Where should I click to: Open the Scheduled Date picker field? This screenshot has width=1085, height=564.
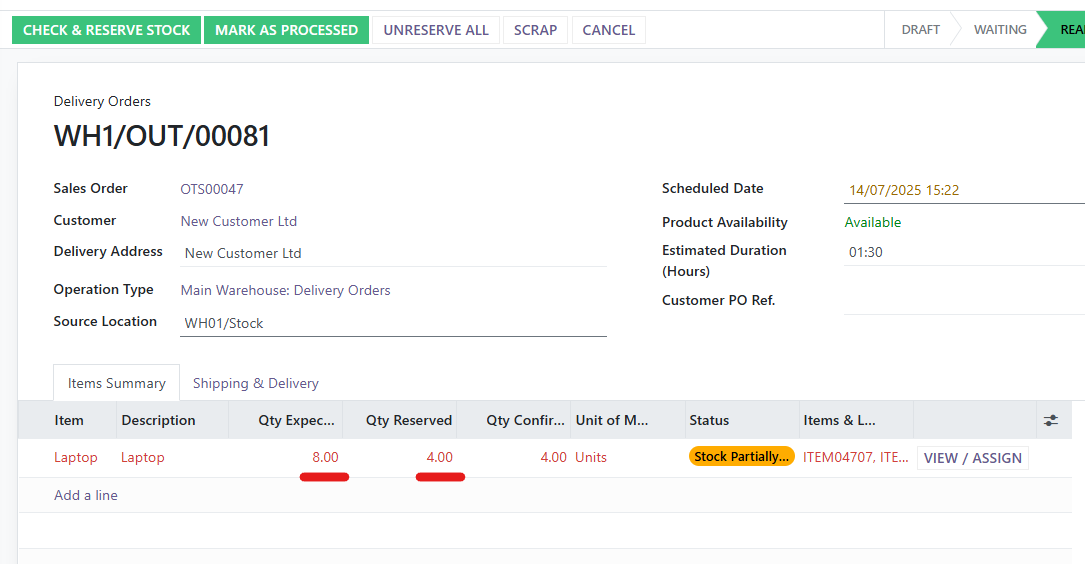960,190
